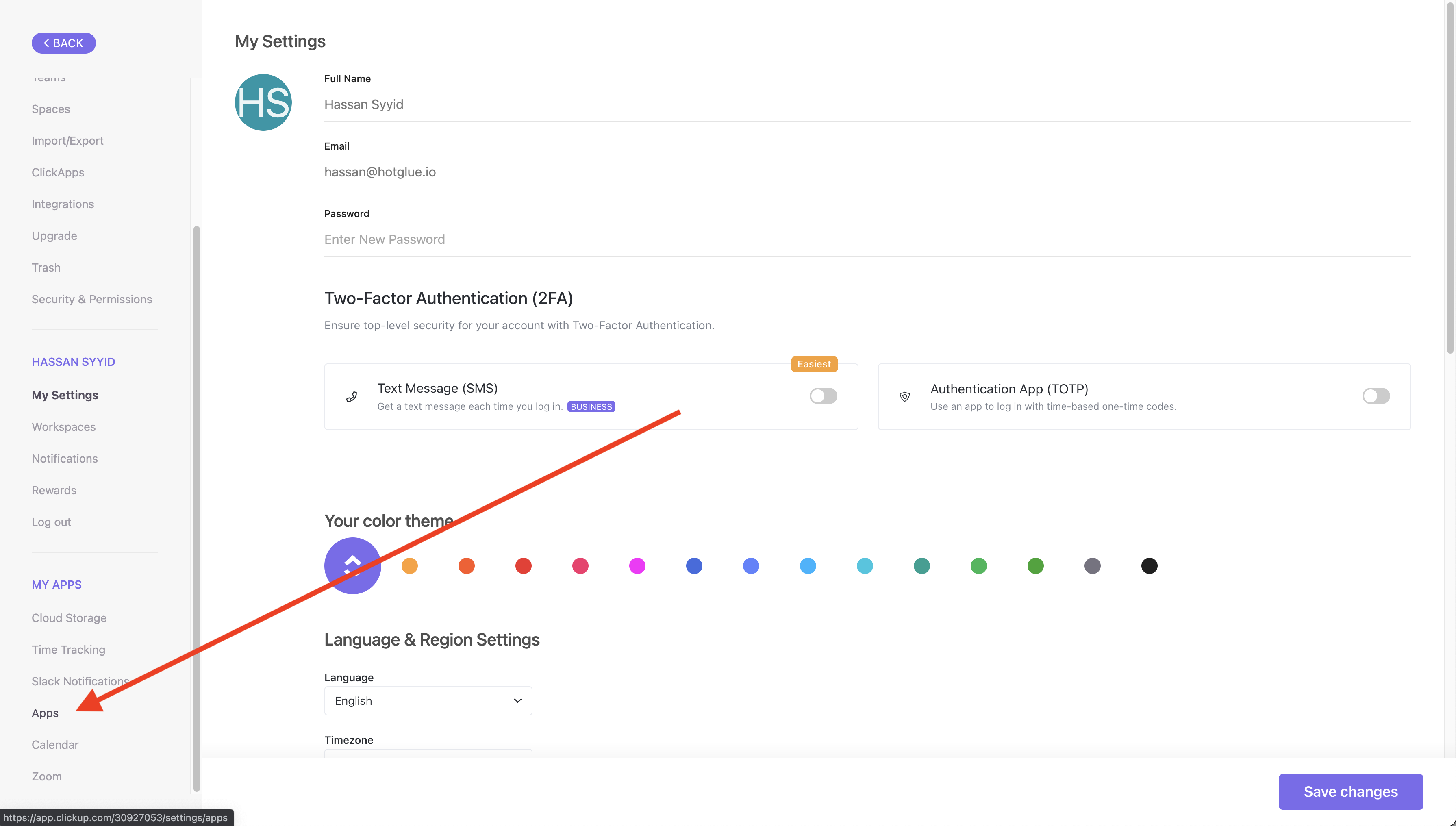Open Apps in the My Apps sidebar
1456x826 pixels.
(45, 713)
